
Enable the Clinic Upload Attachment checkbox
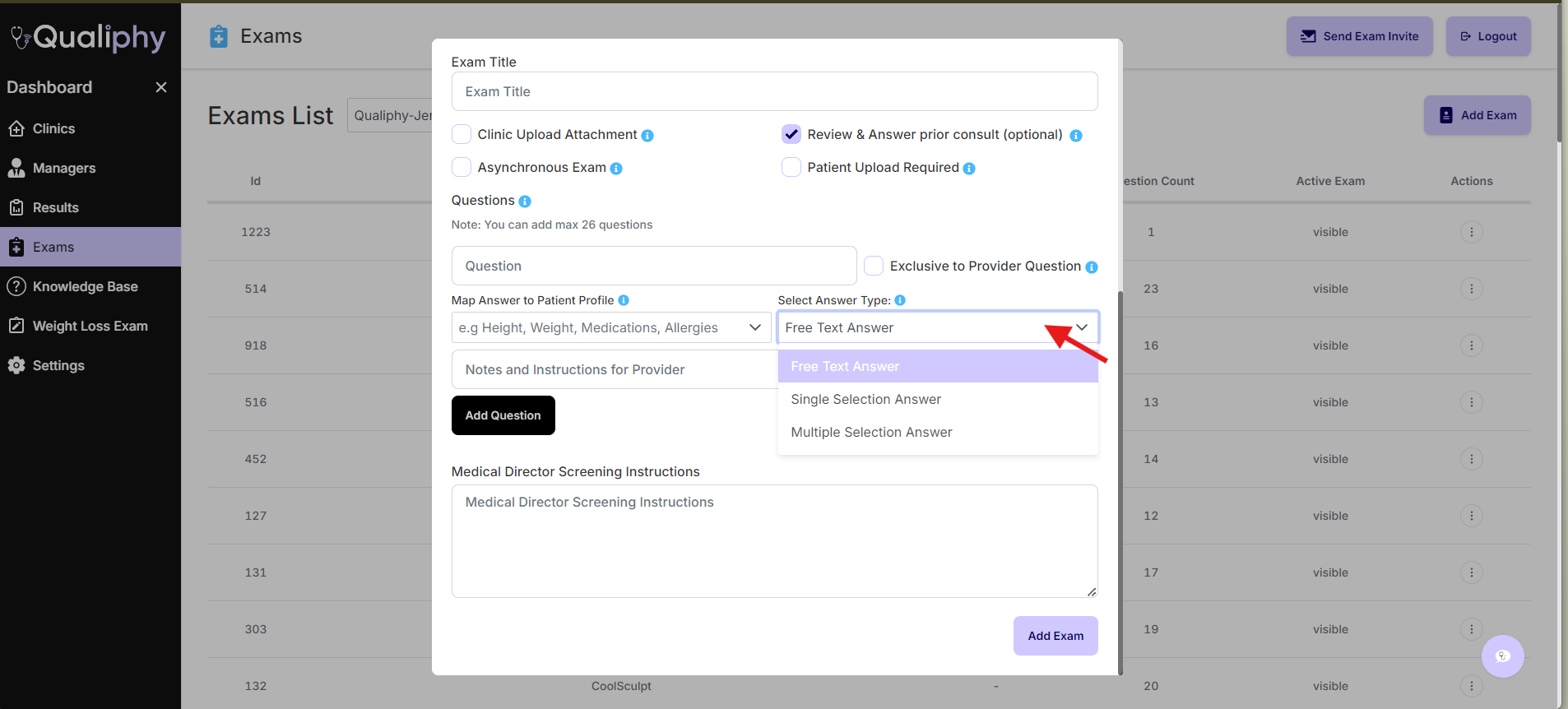pyautogui.click(x=462, y=134)
